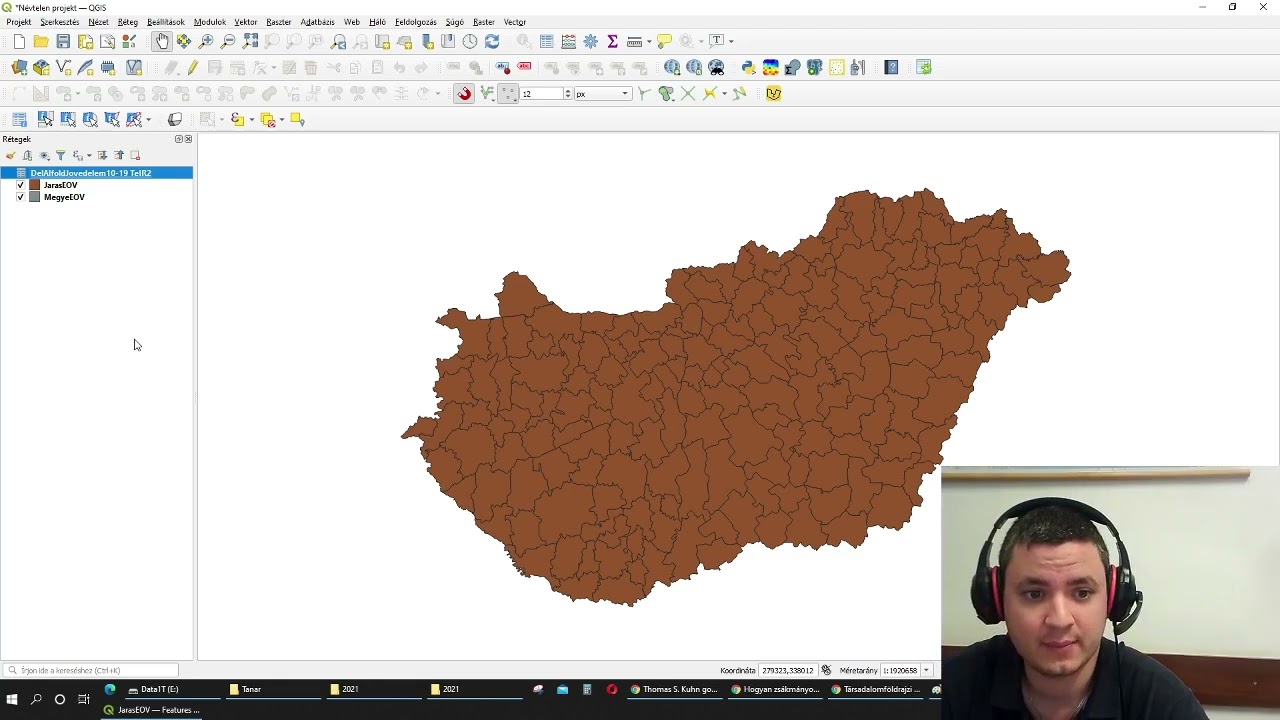Toggle map rendering icon beside Méretarány
1280x720 pixels.
click(x=826, y=670)
